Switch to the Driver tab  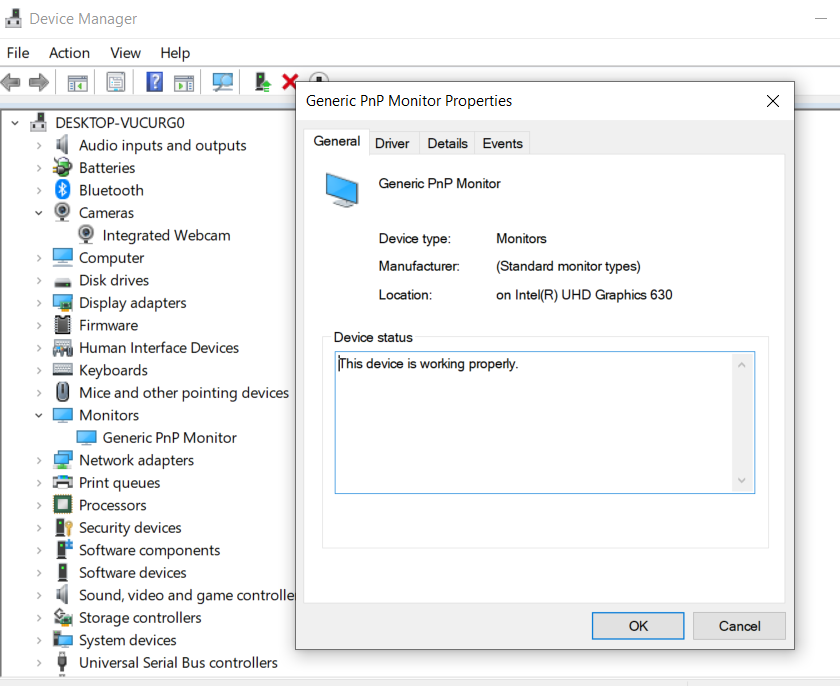pyautogui.click(x=393, y=142)
